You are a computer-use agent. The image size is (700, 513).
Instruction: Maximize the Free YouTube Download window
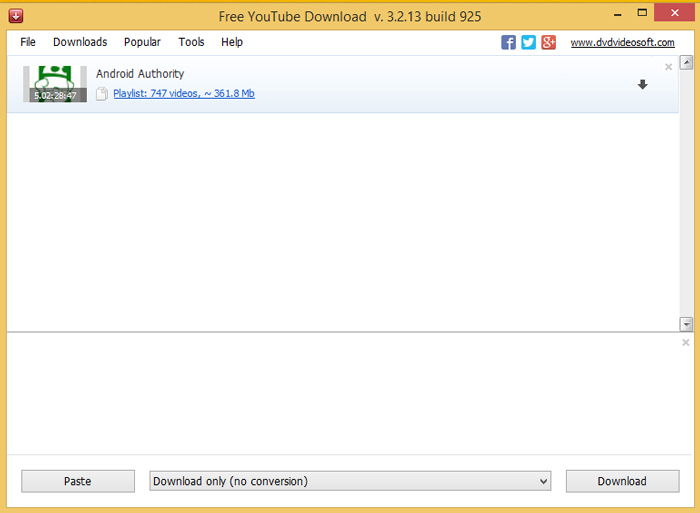[x=642, y=13]
